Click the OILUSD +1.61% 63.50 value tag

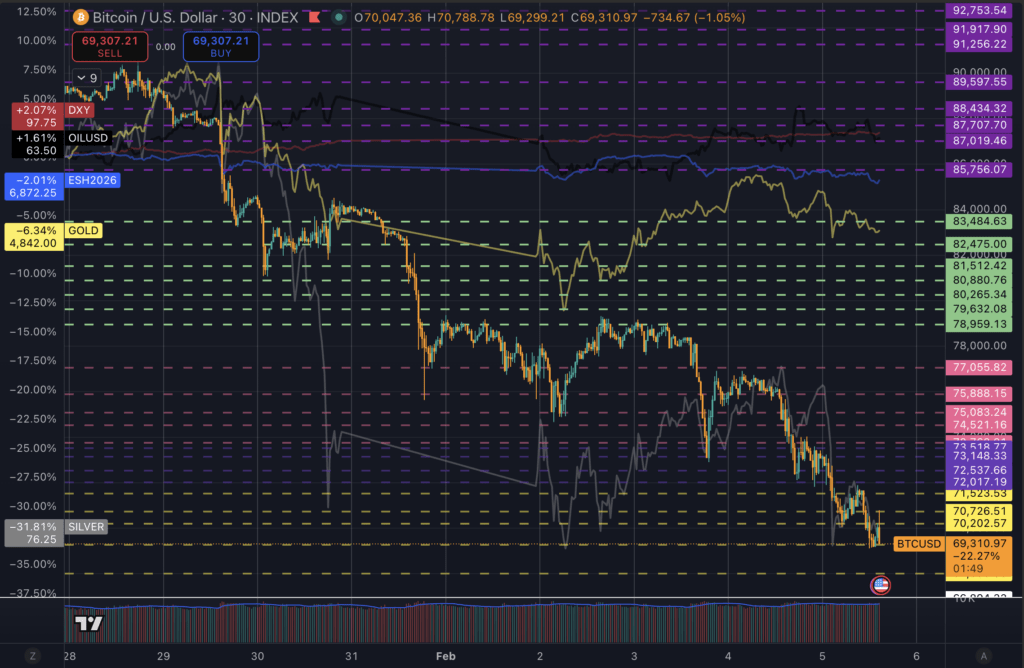coord(37,144)
